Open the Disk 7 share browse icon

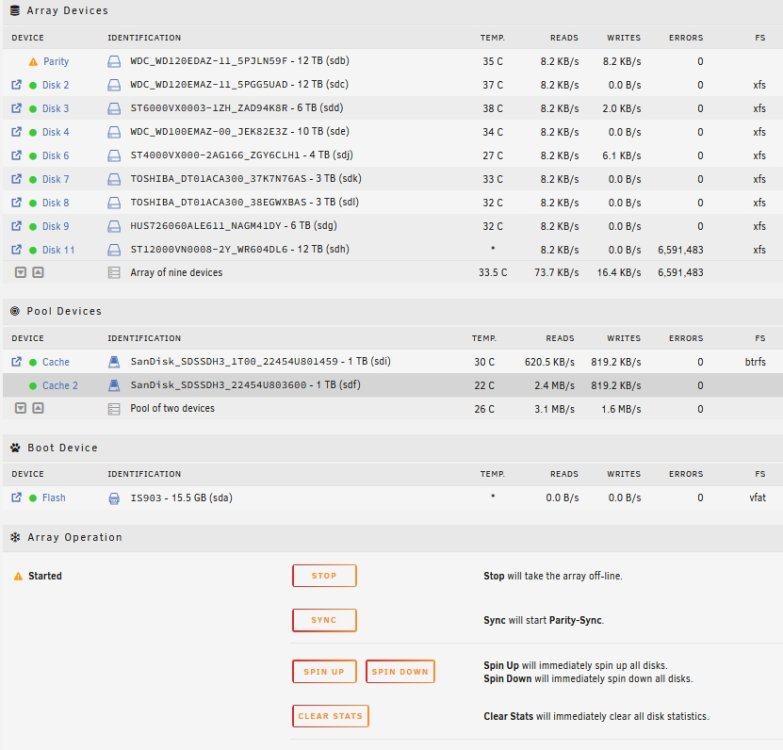click(x=16, y=179)
